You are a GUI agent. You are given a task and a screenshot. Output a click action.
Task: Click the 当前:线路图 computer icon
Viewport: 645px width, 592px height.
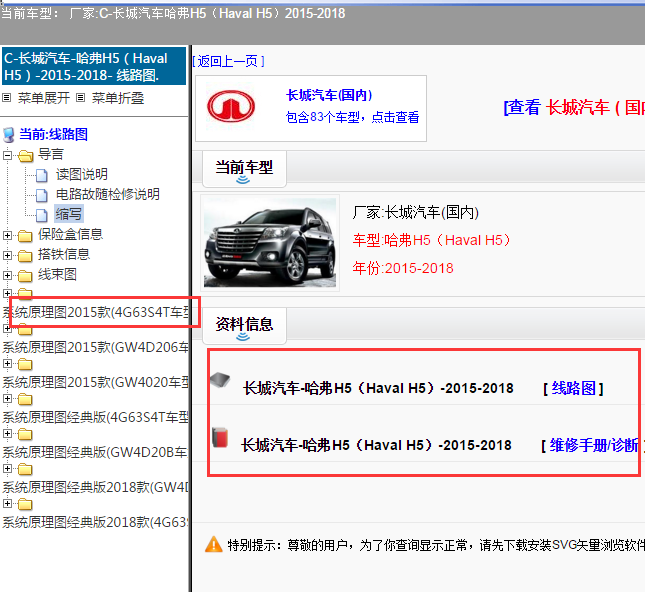[9, 135]
